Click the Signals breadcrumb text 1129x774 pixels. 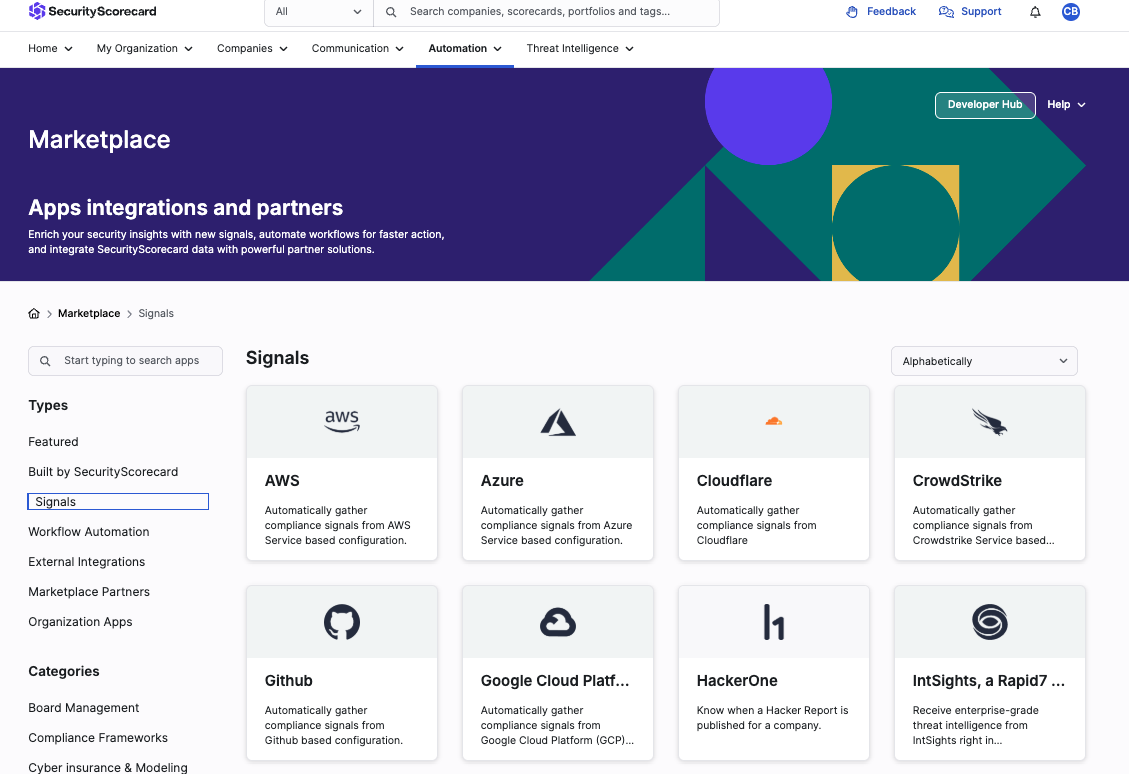pos(156,313)
